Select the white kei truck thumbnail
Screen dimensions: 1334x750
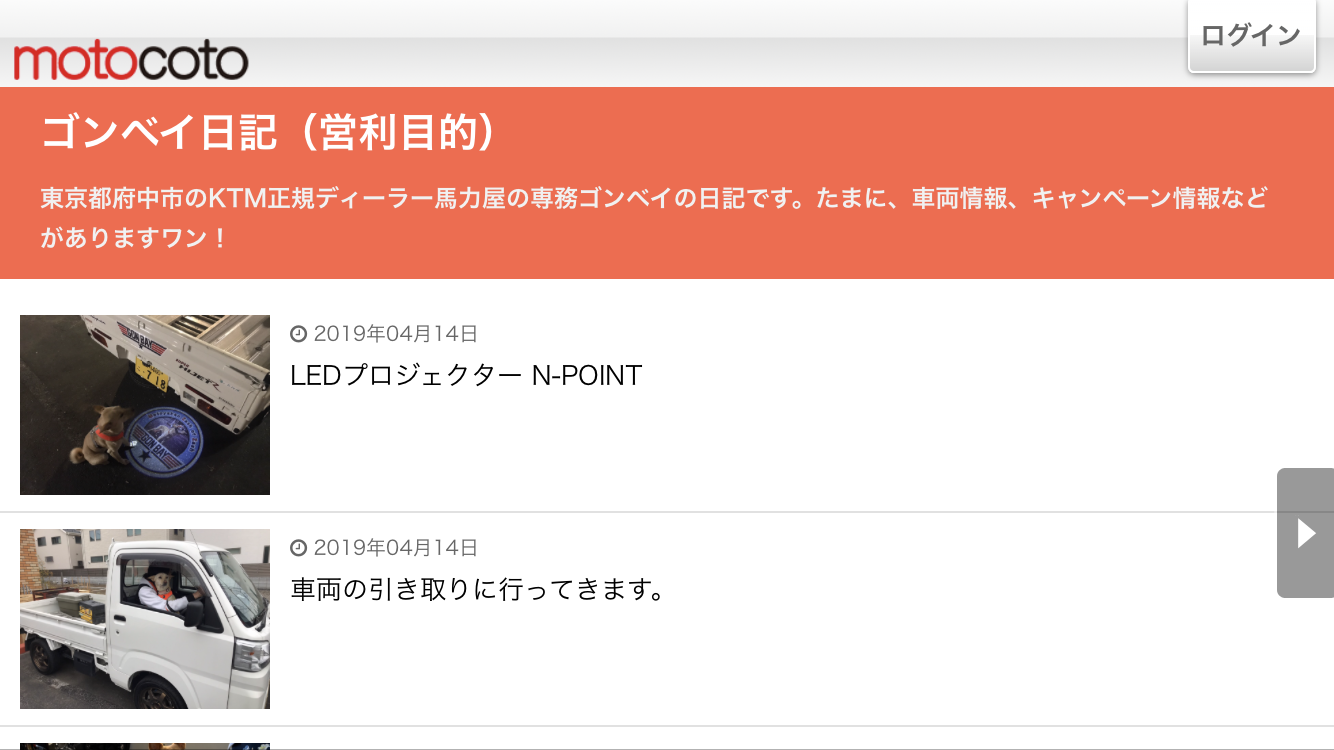(145, 619)
